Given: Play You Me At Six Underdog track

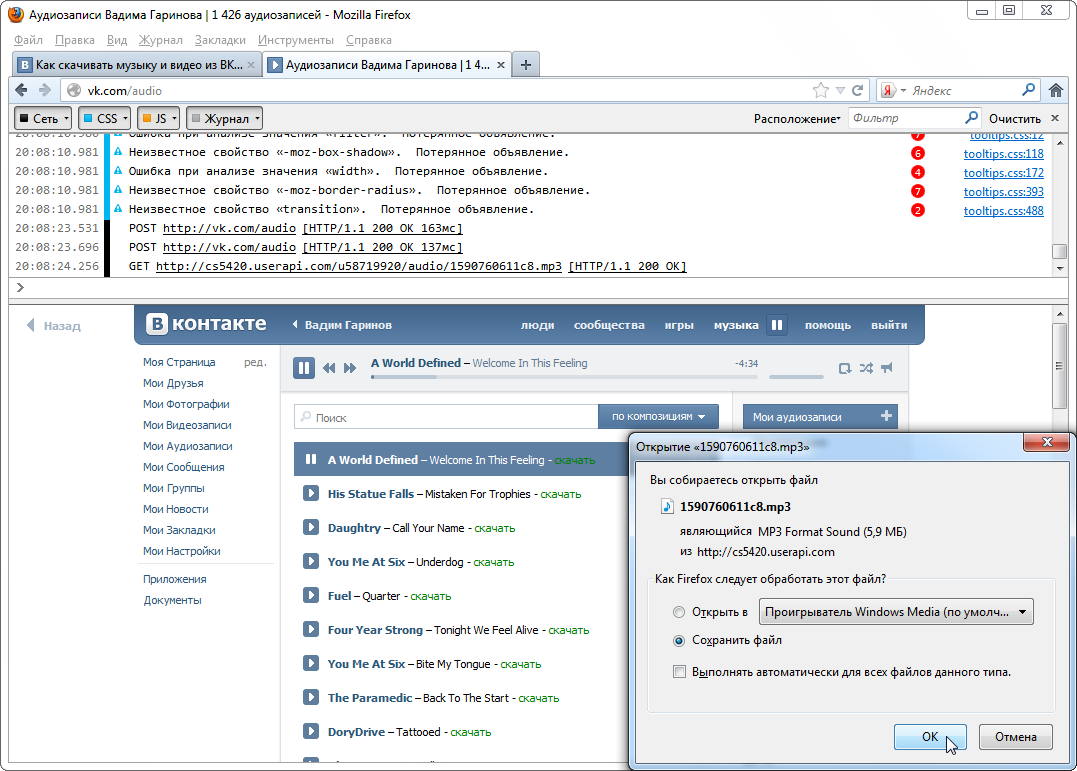Looking at the screenshot, I should pos(310,561).
